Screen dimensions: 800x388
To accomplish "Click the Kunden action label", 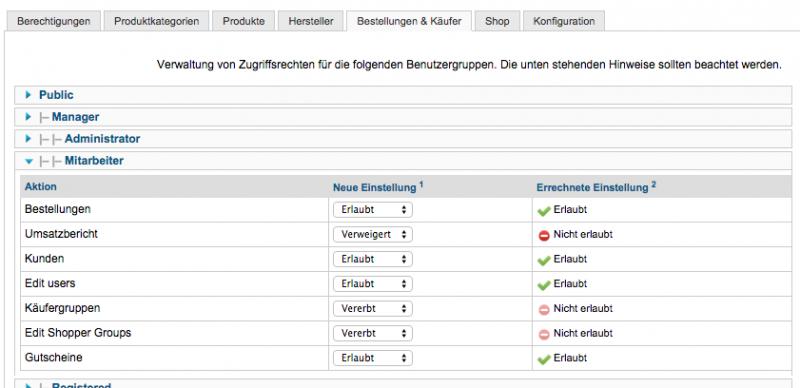I will [44, 258].
